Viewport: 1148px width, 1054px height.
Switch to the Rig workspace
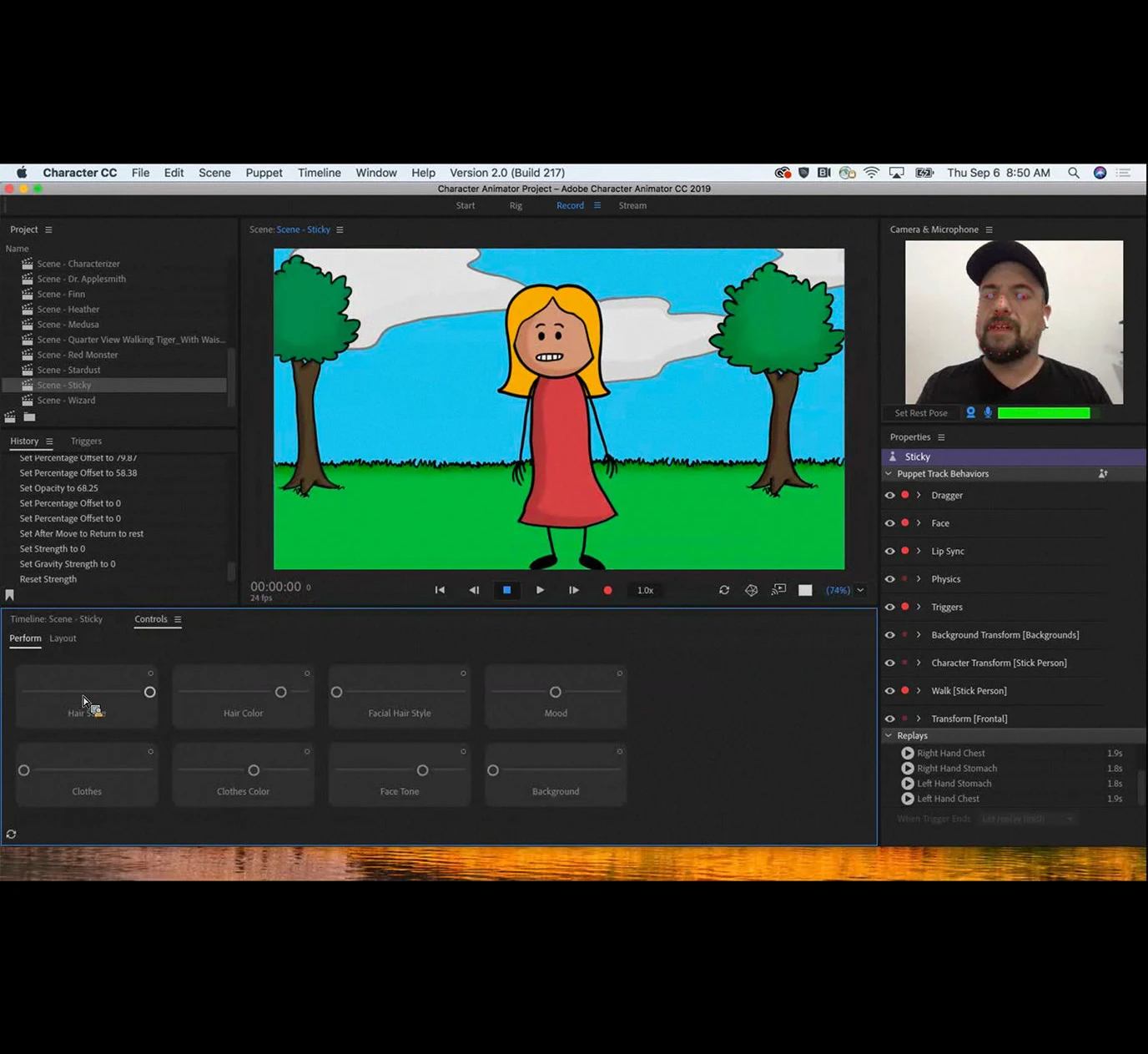click(516, 205)
